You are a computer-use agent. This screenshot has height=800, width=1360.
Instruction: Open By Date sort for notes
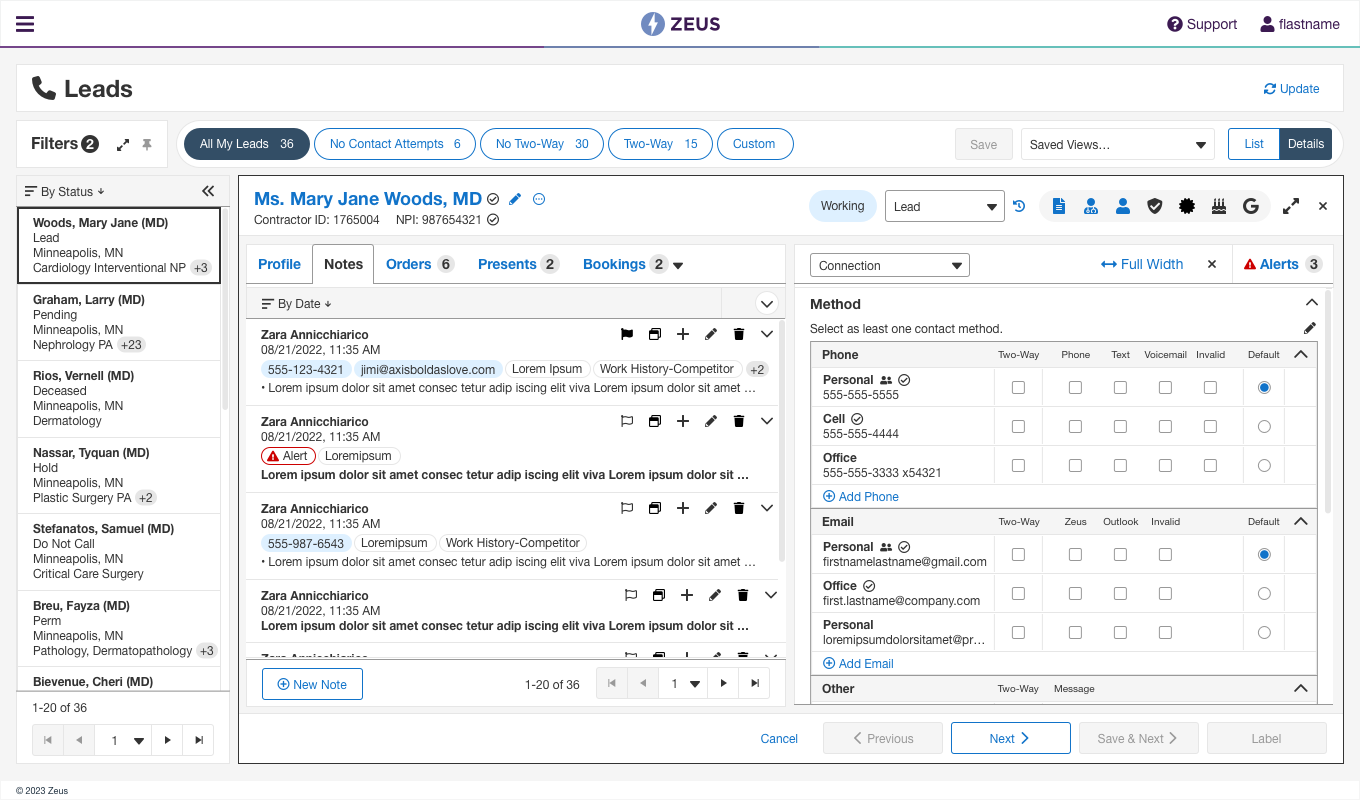(296, 303)
